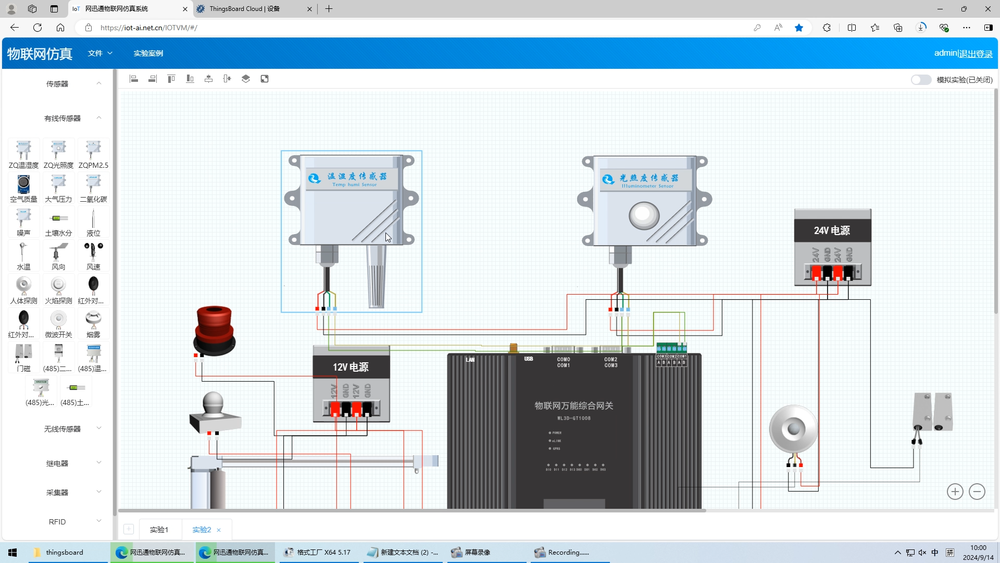Click the fullscreen icon in the canvas toolbar
Screen dimensions: 1000x563
pyautogui.click(x=264, y=79)
